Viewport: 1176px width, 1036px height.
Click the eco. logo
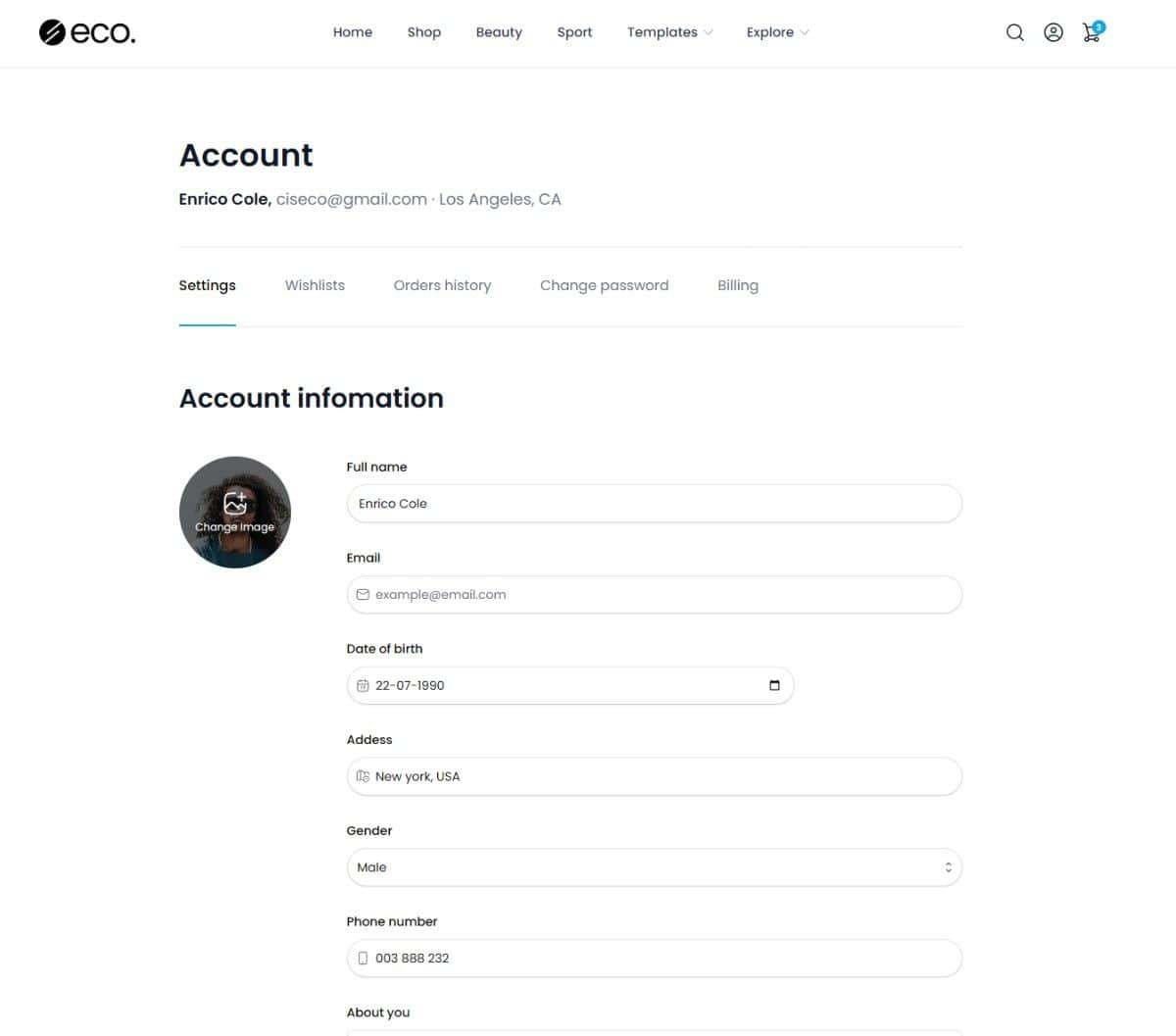86,32
